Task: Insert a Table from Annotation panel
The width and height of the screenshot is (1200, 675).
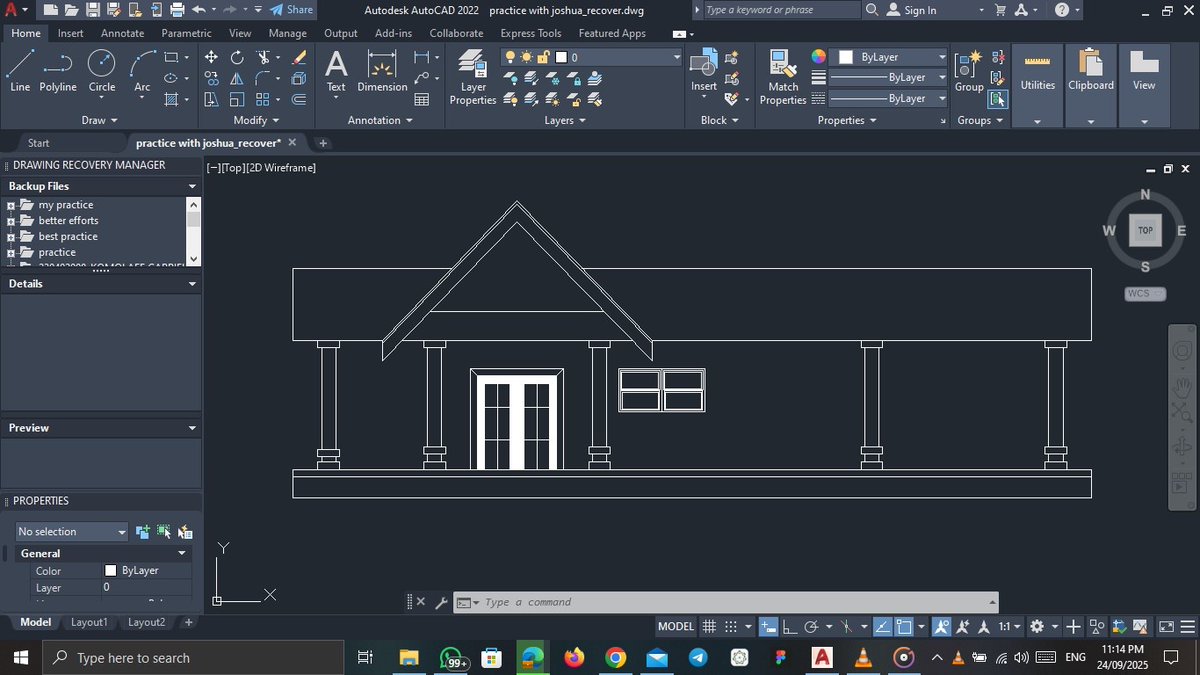Action: [x=422, y=99]
